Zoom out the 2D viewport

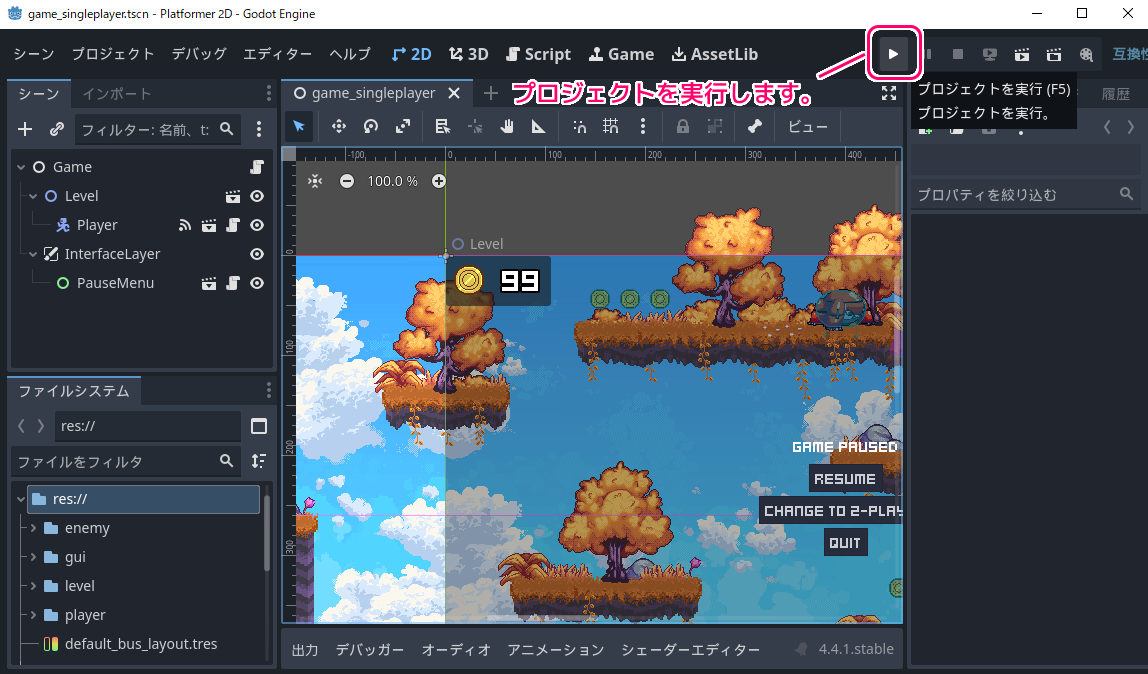[347, 181]
